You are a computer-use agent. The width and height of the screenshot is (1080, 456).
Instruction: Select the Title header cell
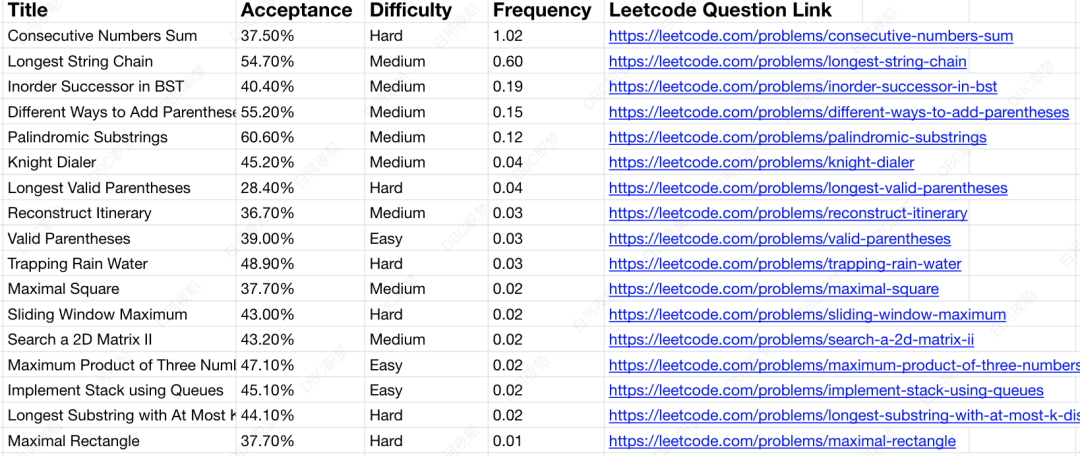tap(119, 10)
